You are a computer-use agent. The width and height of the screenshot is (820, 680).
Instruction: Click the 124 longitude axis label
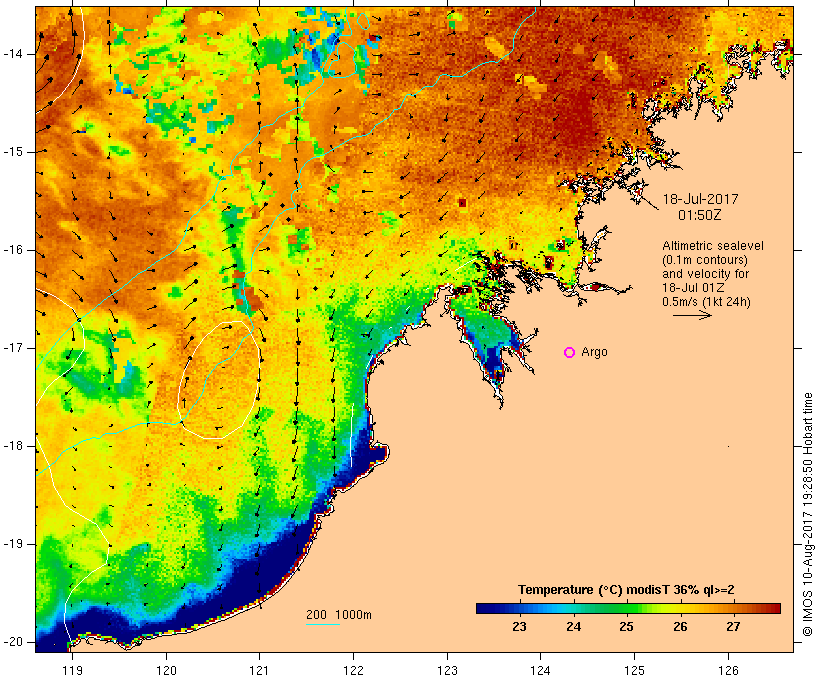540,670
